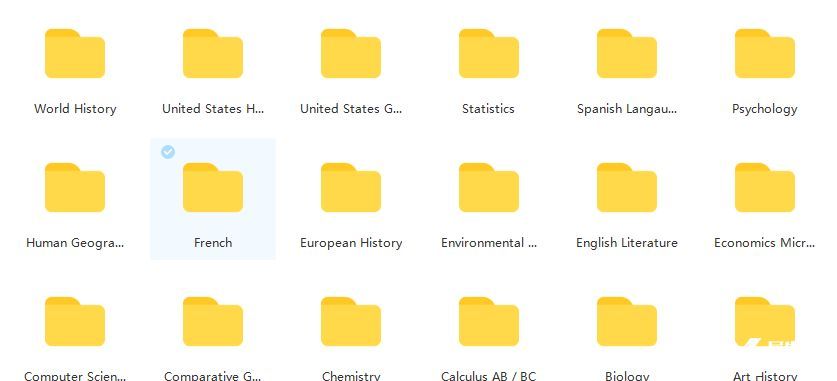This screenshot has width=837, height=381.
Task: Click the United States G... label
Action: pyautogui.click(x=351, y=109)
